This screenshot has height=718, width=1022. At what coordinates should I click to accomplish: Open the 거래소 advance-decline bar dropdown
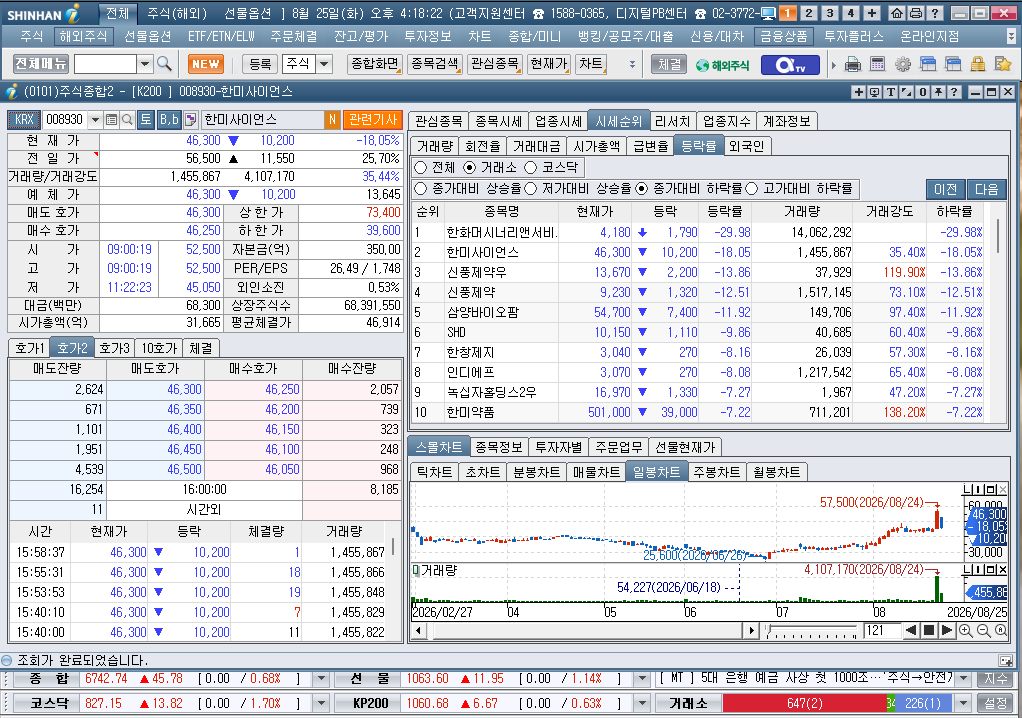pos(963,704)
